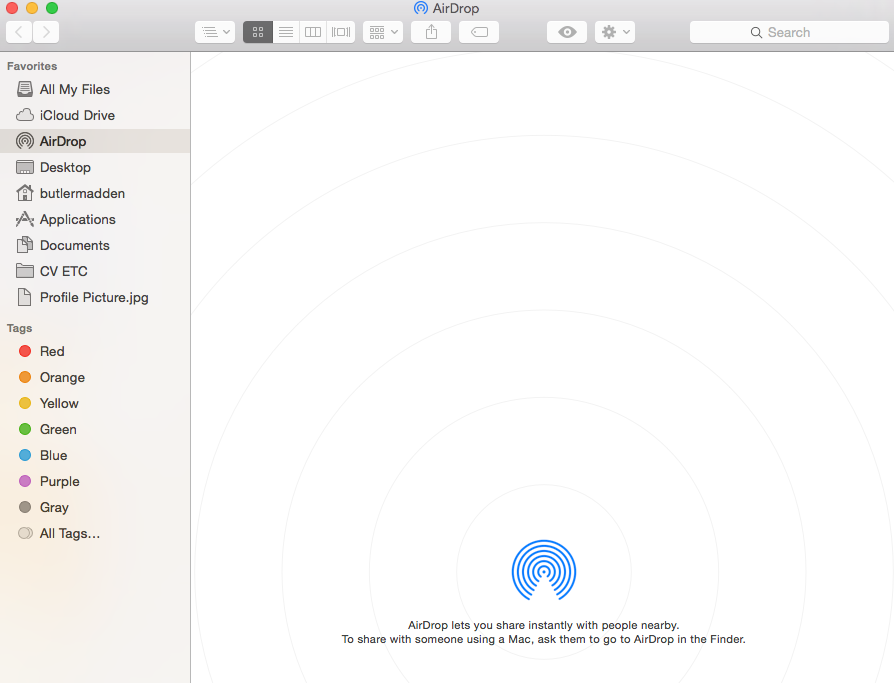Click the Share button in toolbar
The width and height of the screenshot is (894, 683).
[x=431, y=32]
